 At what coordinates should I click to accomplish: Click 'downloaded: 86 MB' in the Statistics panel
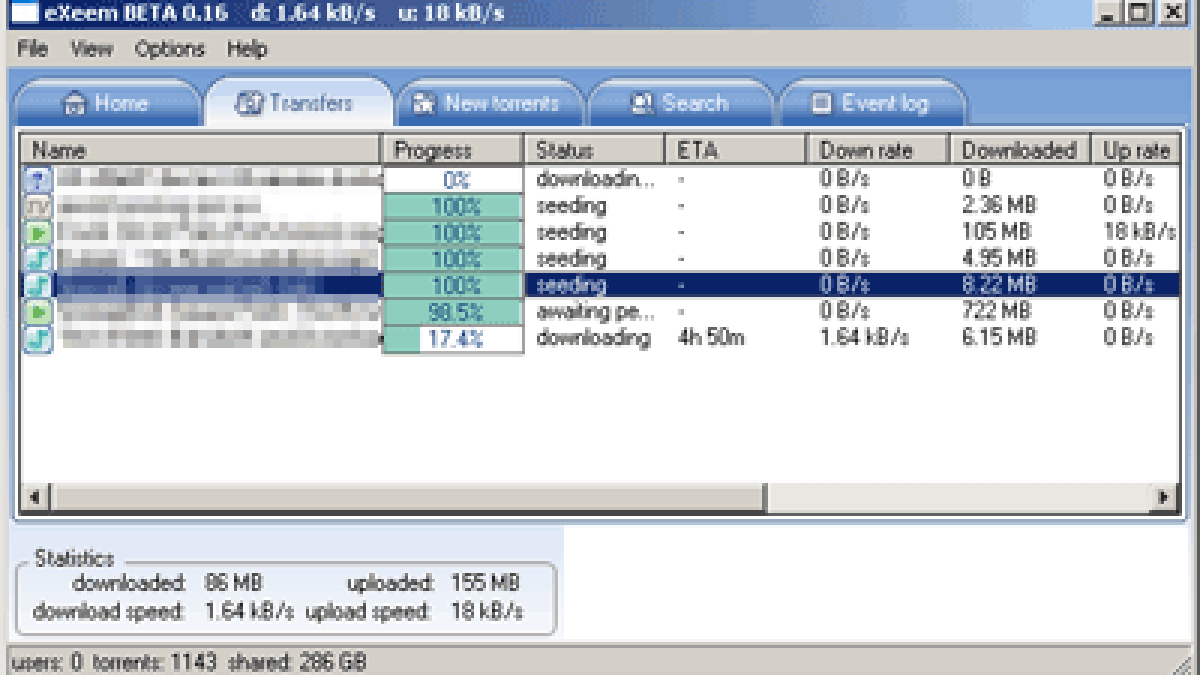(x=166, y=583)
